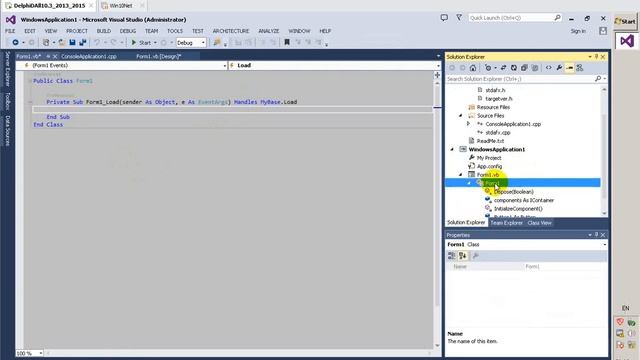640x360 pixels.
Task: Click the Collapse All icon in Solution Explorer
Action: [x=524, y=68]
